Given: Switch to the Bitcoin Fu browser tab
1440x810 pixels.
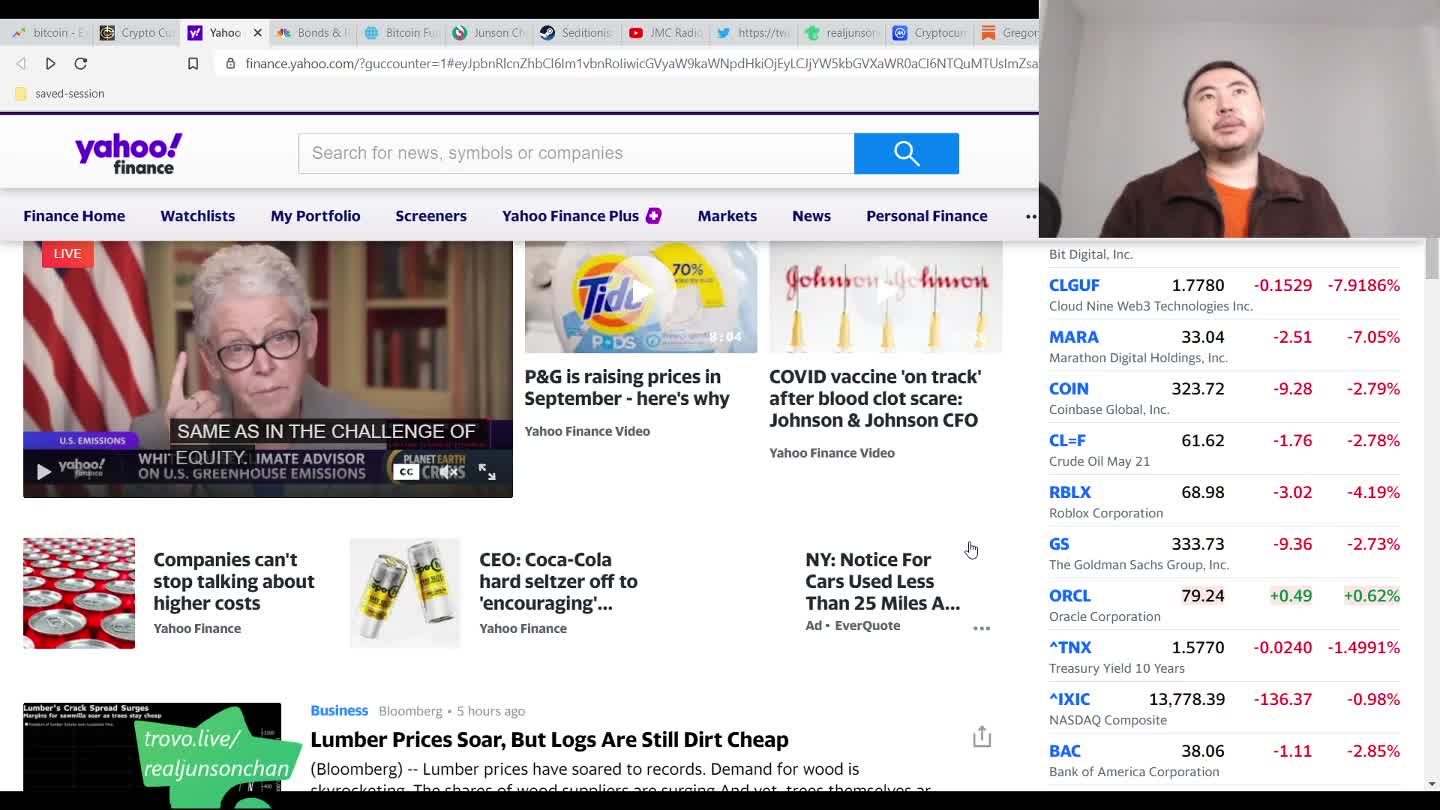Looking at the screenshot, I should coord(401,33).
